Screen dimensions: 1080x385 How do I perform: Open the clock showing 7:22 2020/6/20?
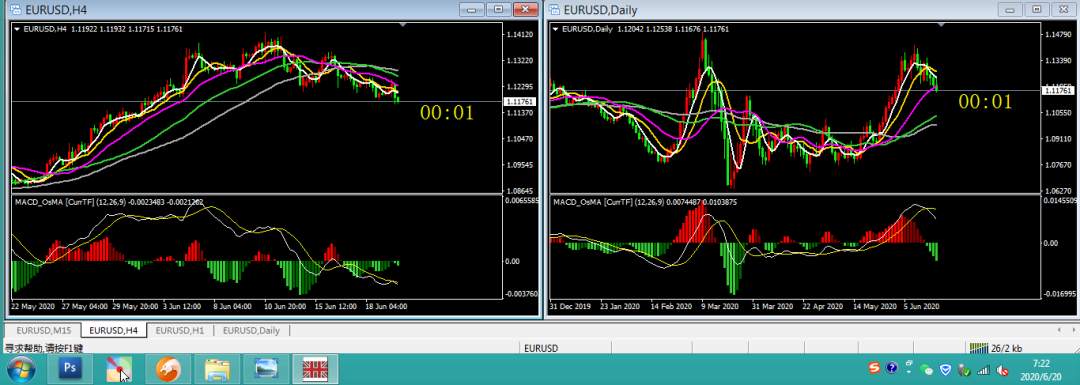[1041, 370]
